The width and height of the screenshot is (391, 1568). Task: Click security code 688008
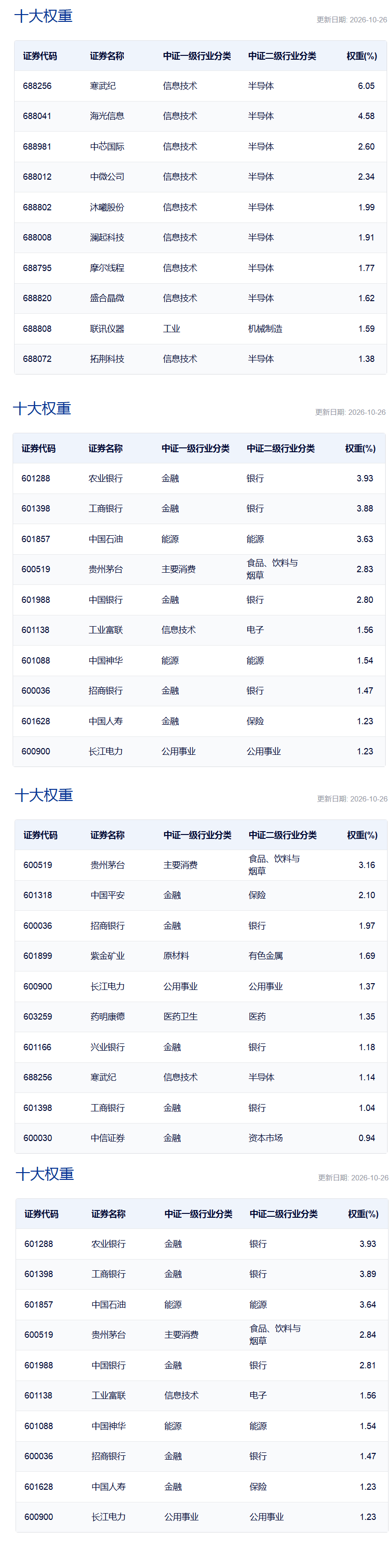pos(37,238)
